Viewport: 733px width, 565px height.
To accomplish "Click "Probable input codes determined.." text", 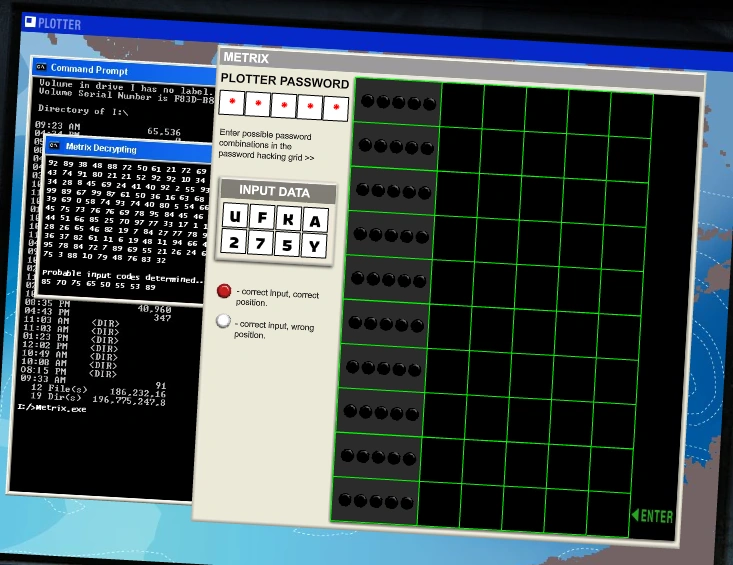I will [123, 276].
